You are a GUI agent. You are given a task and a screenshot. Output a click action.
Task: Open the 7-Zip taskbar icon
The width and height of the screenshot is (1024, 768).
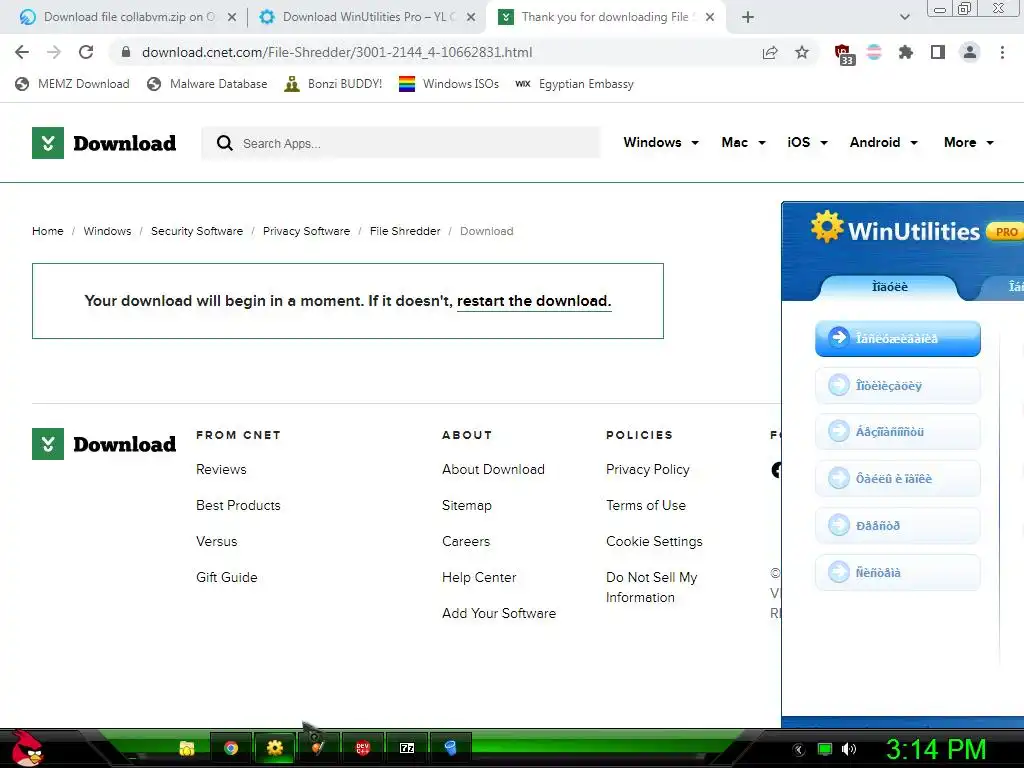pyautogui.click(x=407, y=748)
